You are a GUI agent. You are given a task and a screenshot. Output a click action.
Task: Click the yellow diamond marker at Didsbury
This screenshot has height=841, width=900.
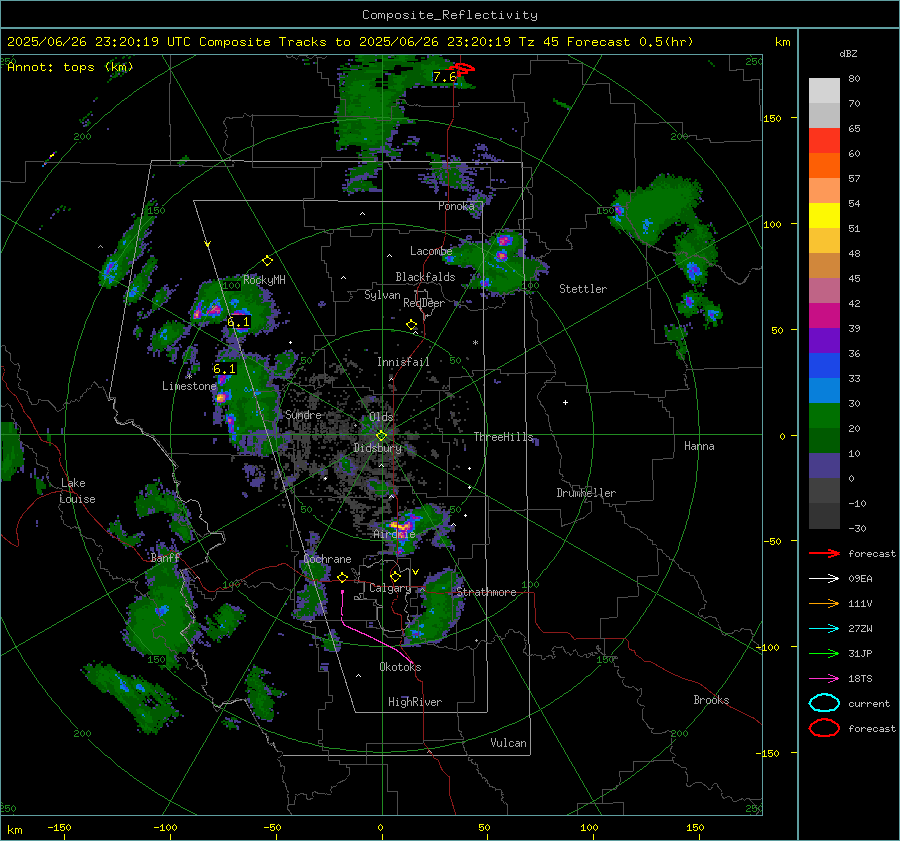pyautogui.click(x=381, y=436)
